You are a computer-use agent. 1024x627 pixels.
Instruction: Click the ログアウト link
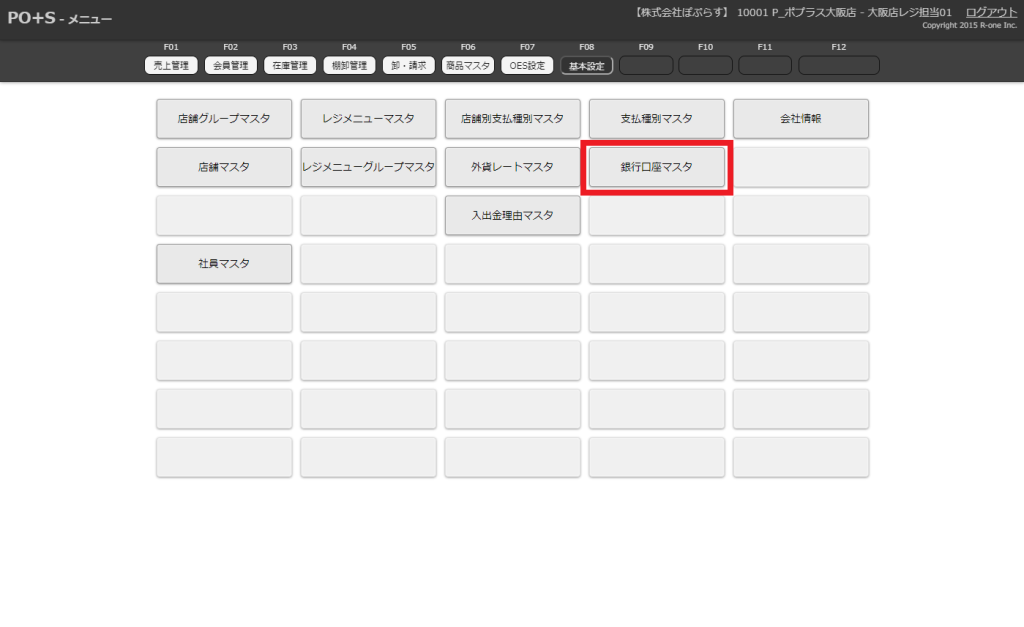991,12
